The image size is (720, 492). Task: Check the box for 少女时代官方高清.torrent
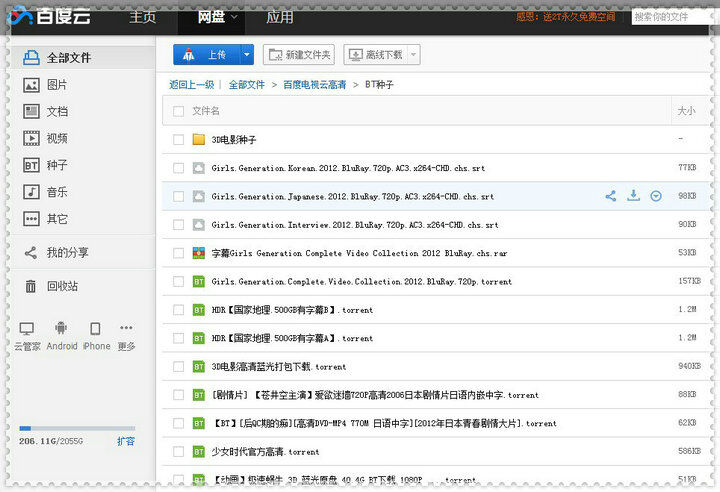point(179,451)
